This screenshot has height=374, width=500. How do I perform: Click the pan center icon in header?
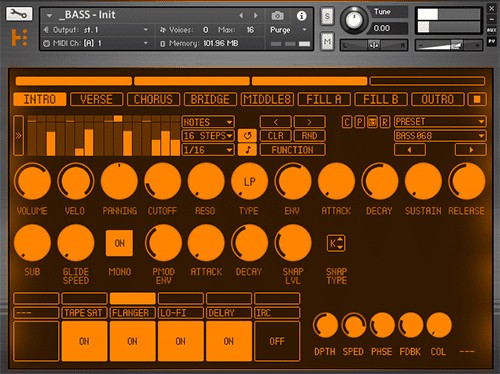tap(374, 45)
